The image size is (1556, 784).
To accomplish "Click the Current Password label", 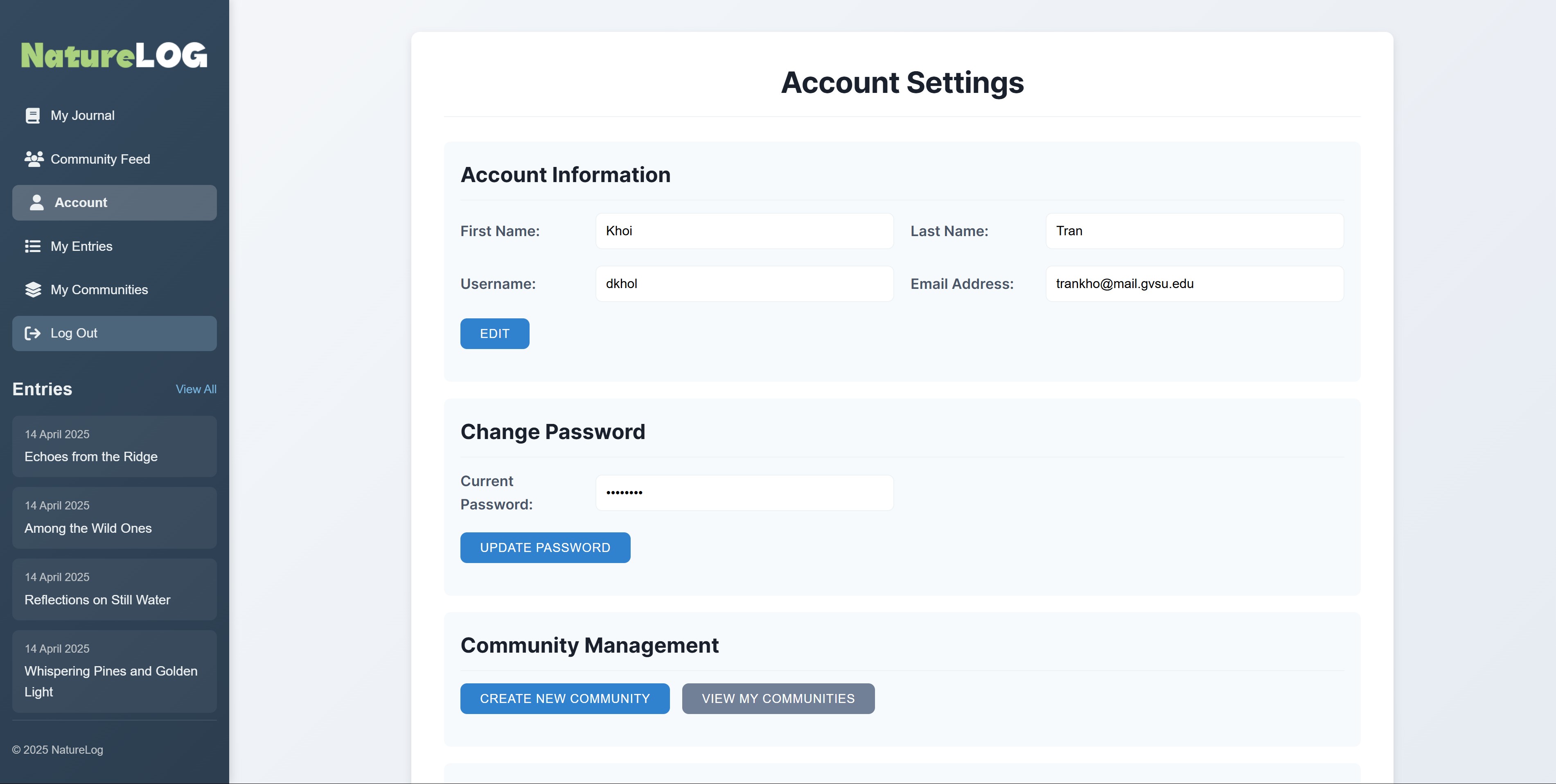I will click(496, 493).
